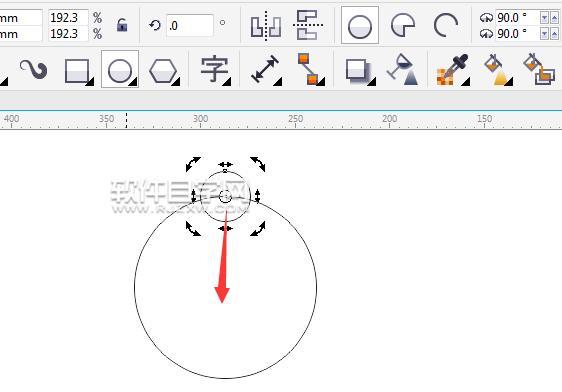562x392 pixels.
Task: Select the Drop Shadow tool
Action: [x=357, y=71]
